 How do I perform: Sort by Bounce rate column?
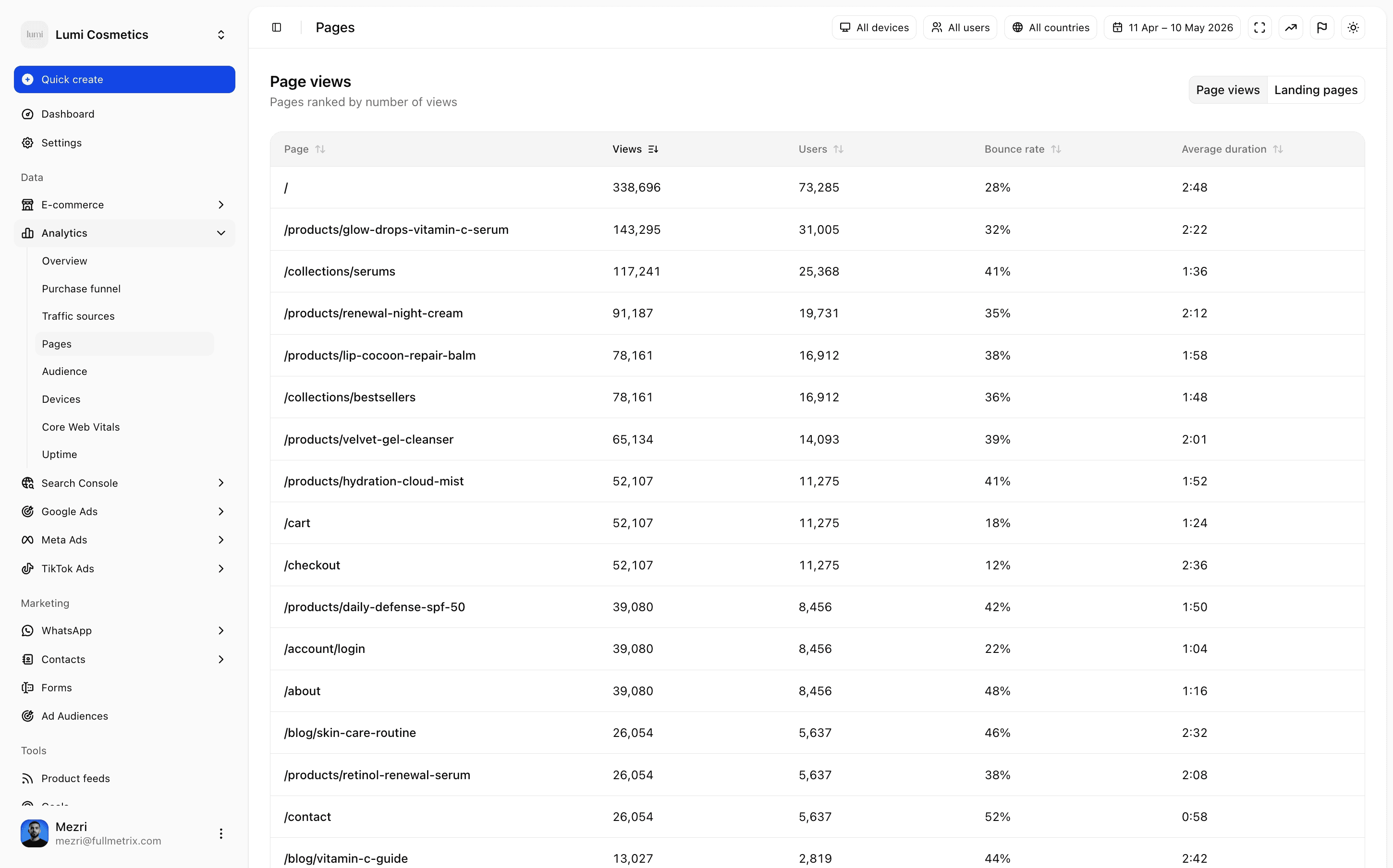pyautogui.click(x=1023, y=149)
